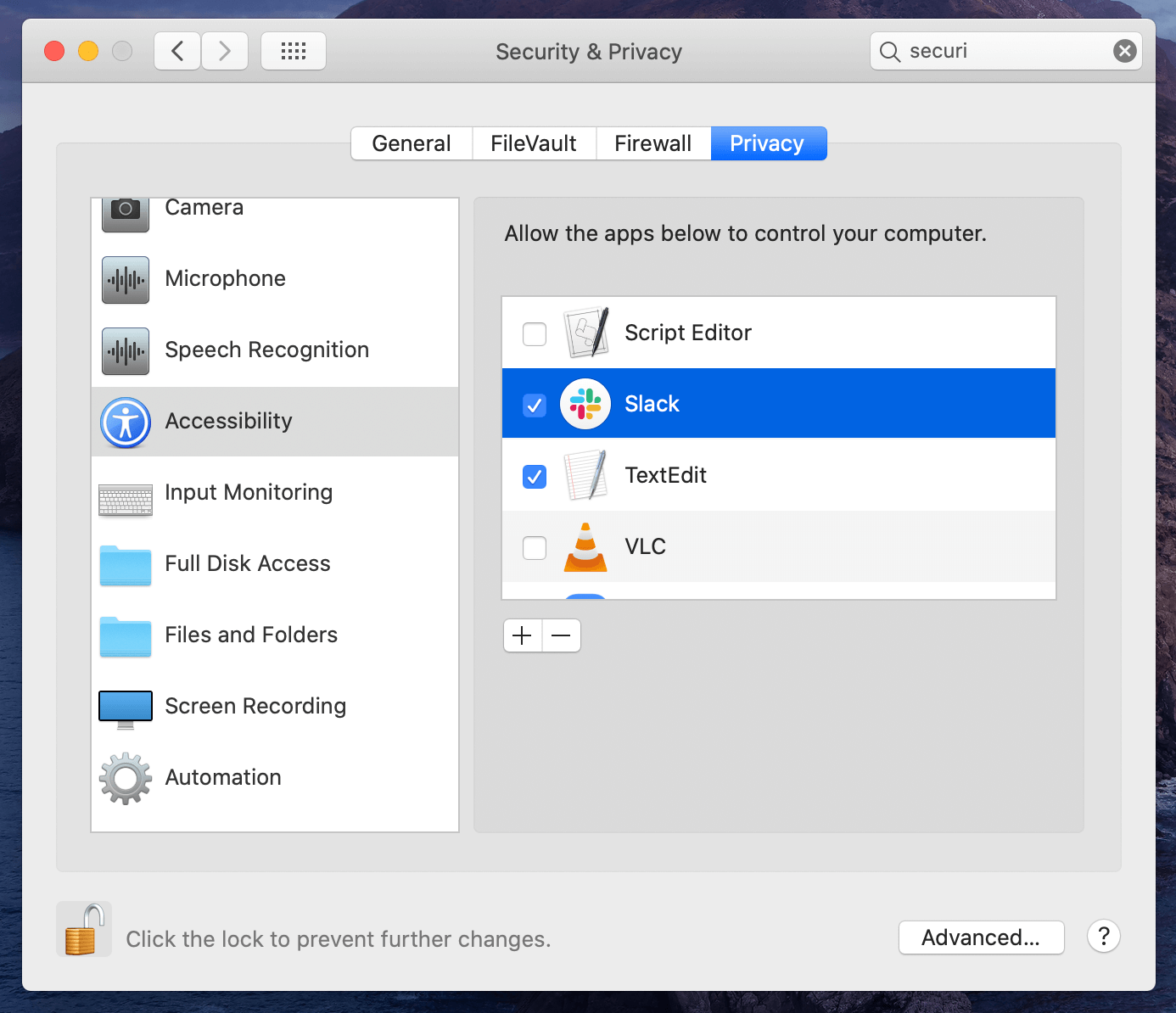Open the FileVault tab

[x=533, y=143]
